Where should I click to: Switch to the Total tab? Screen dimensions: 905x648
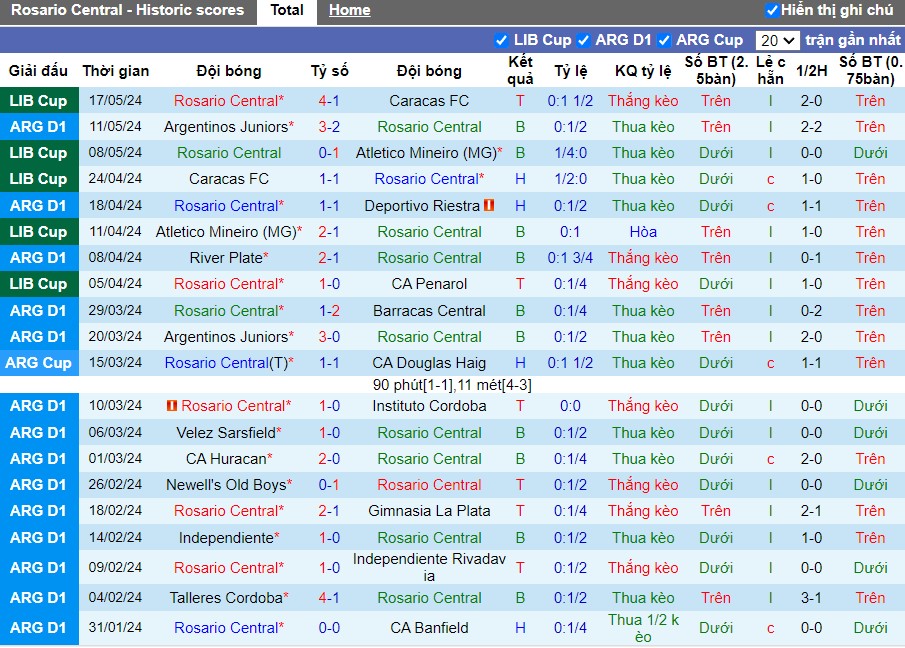[x=287, y=10]
